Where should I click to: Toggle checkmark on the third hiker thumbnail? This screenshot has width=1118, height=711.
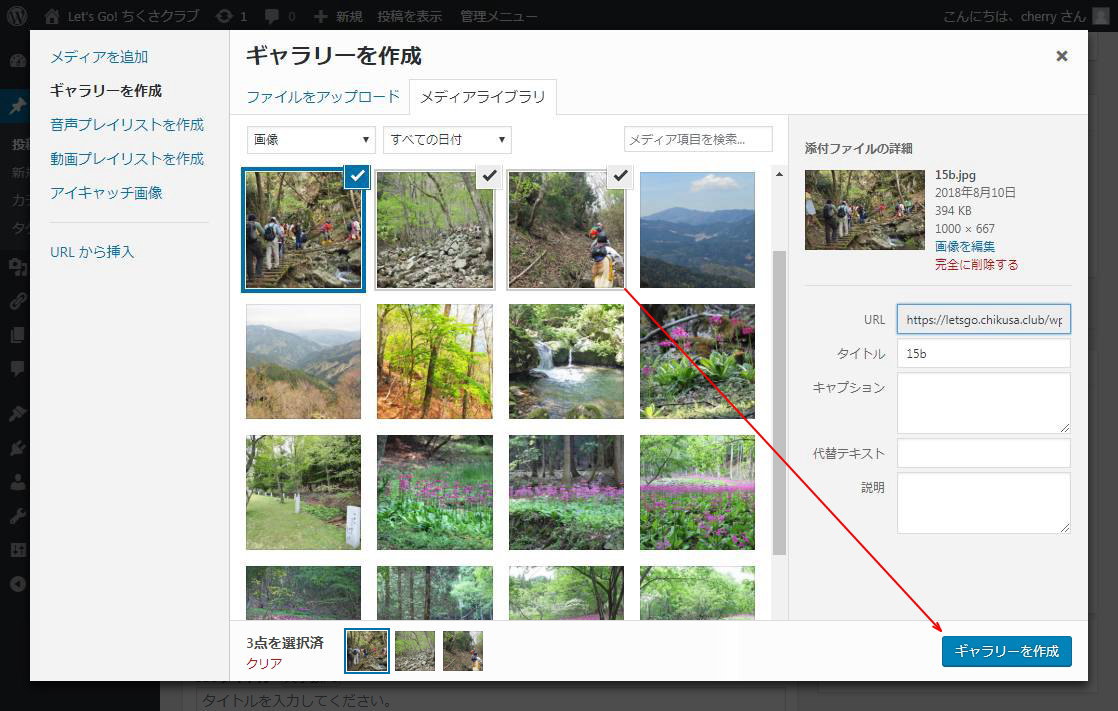(620, 176)
